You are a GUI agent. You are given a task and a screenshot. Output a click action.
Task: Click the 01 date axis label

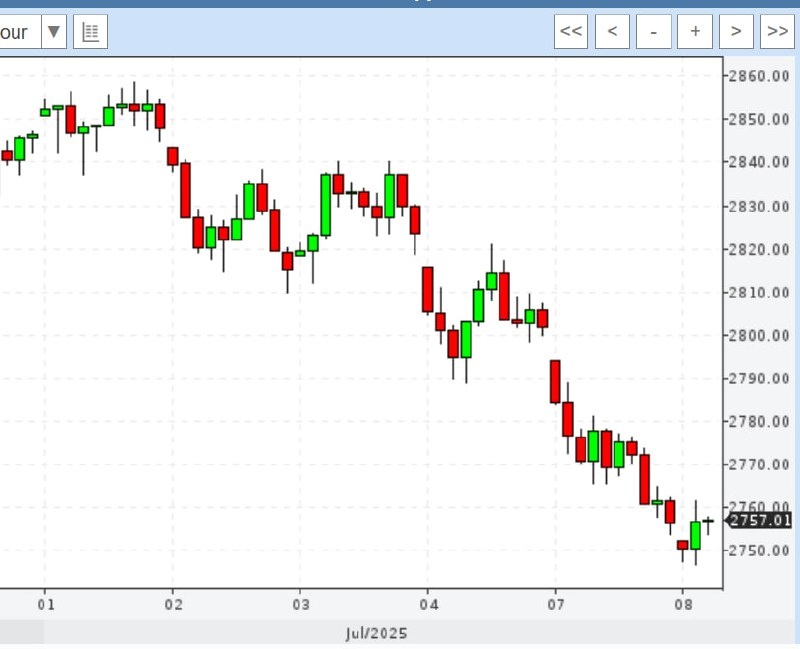point(45,605)
